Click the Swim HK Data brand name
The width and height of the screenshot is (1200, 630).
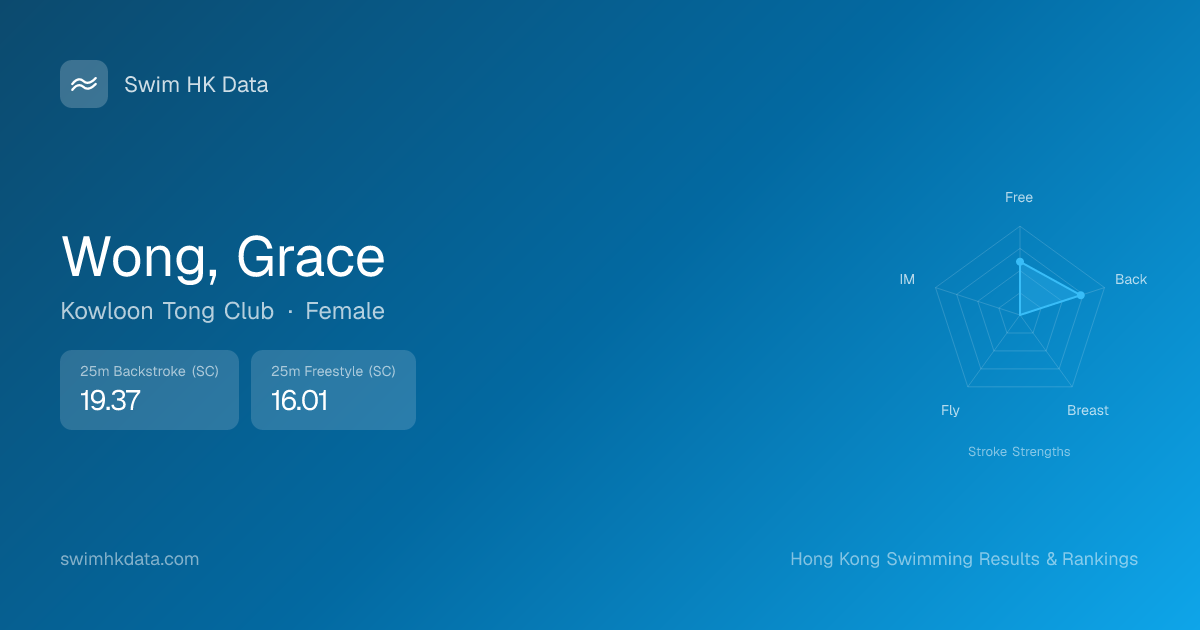pyautogui.click(x=196, y=85)
